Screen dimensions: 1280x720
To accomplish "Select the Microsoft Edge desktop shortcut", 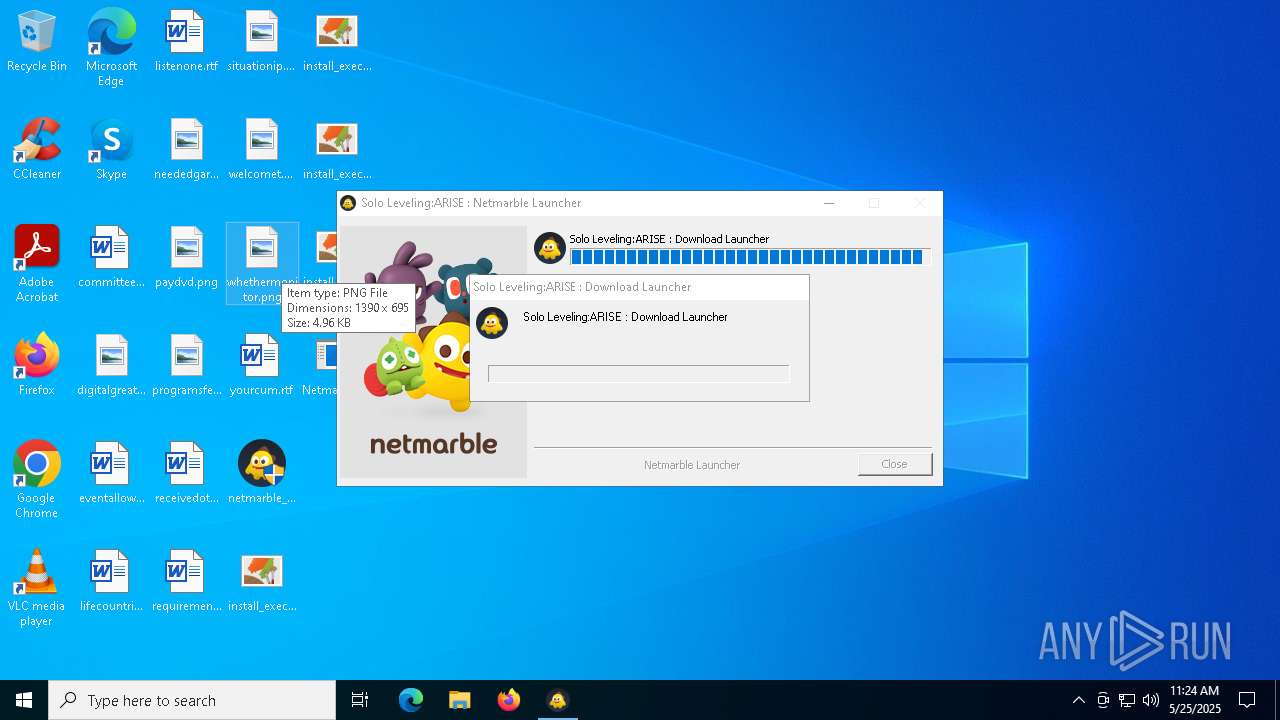I will pyautogui.click(x=111, y=48).
